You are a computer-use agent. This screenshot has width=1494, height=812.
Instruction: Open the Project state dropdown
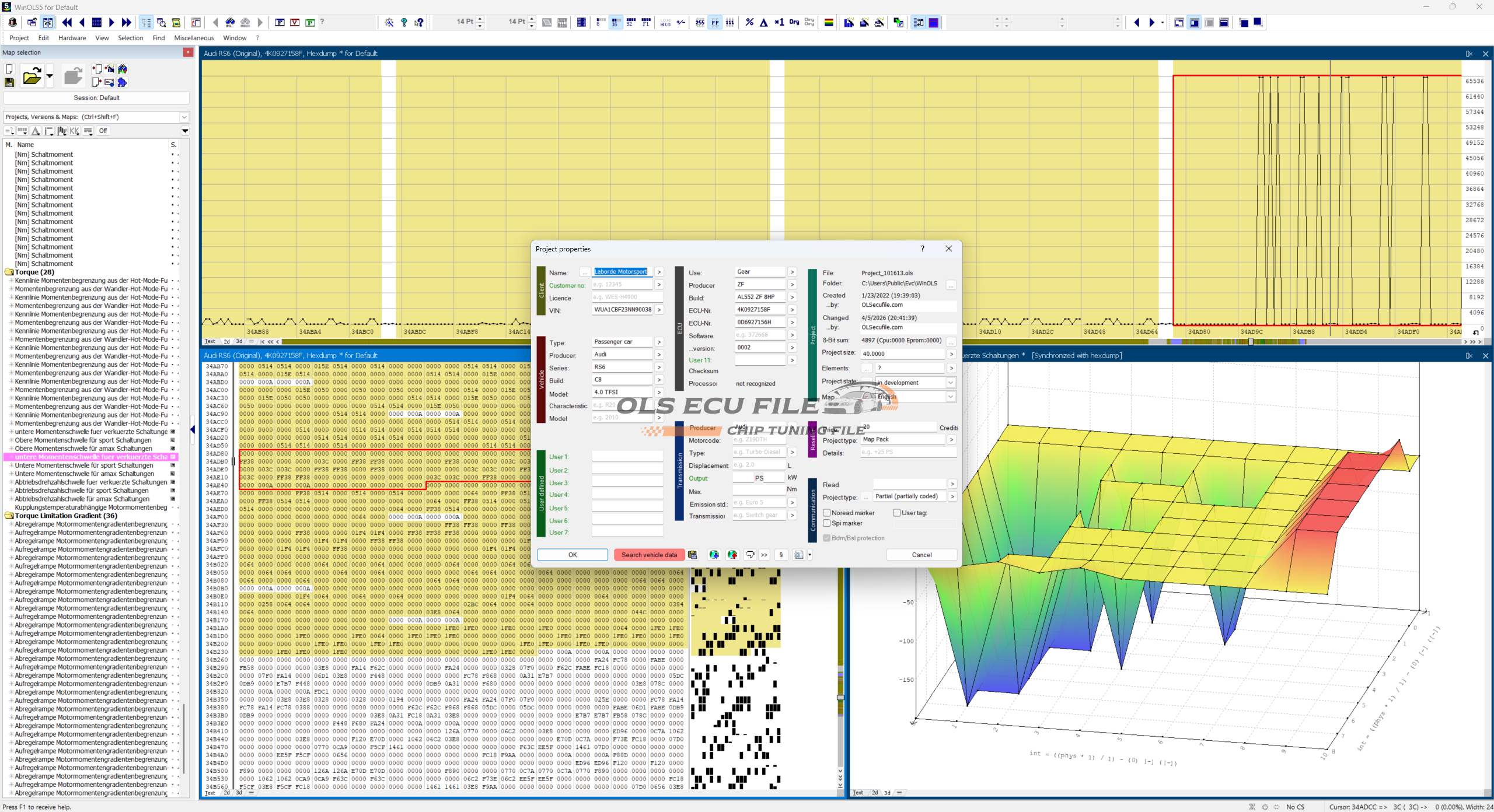(x=950, y=383)
